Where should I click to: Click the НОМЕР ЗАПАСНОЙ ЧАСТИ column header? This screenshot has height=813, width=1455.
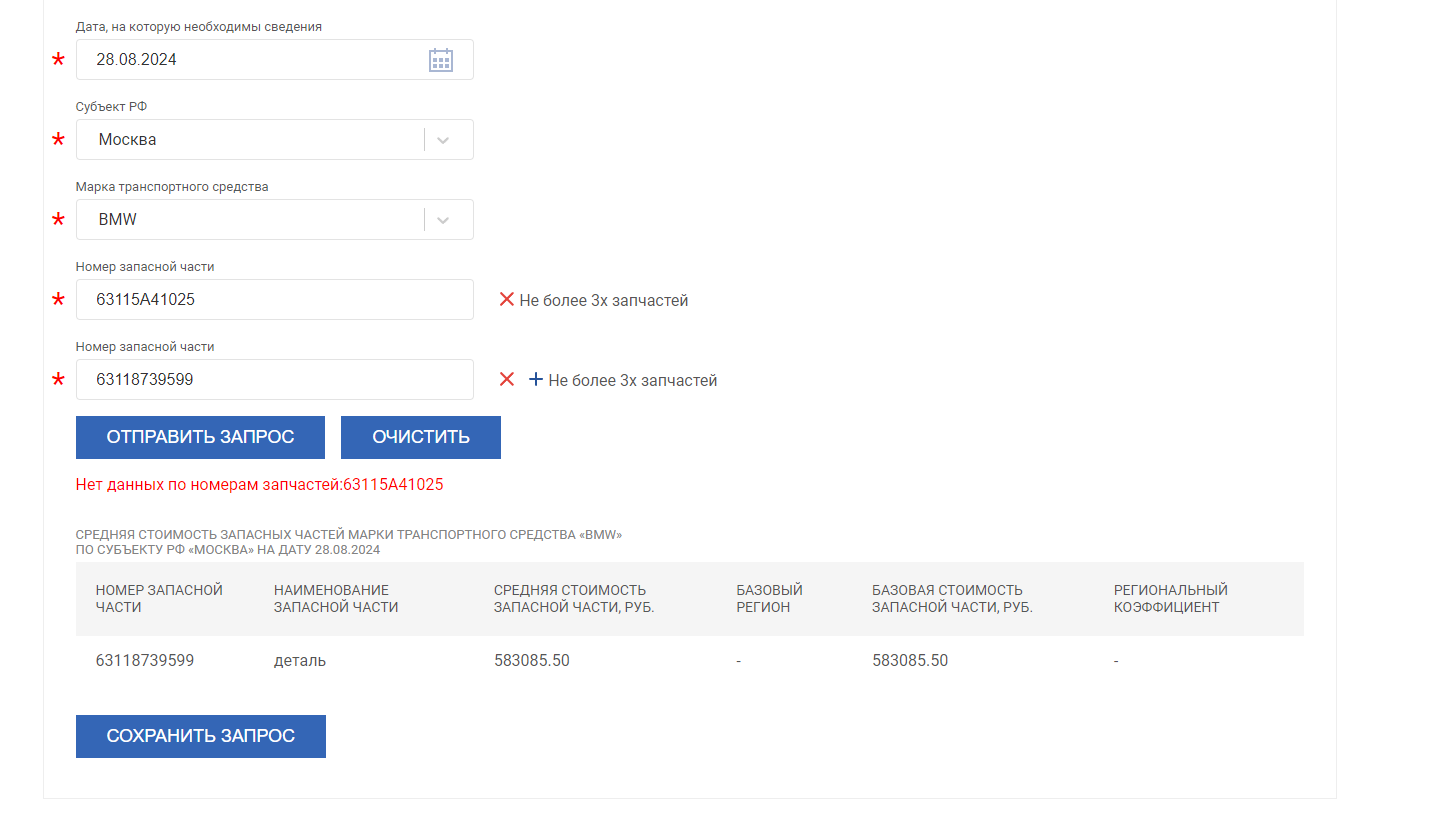click(x=159, y=598)
